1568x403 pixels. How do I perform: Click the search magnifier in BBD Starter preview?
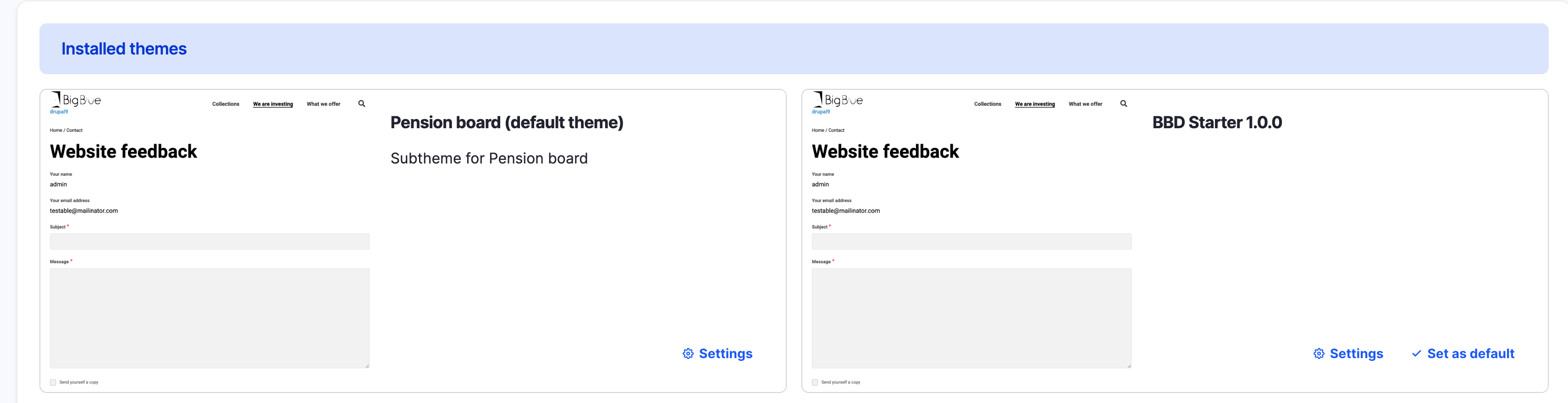(1124, 104)
